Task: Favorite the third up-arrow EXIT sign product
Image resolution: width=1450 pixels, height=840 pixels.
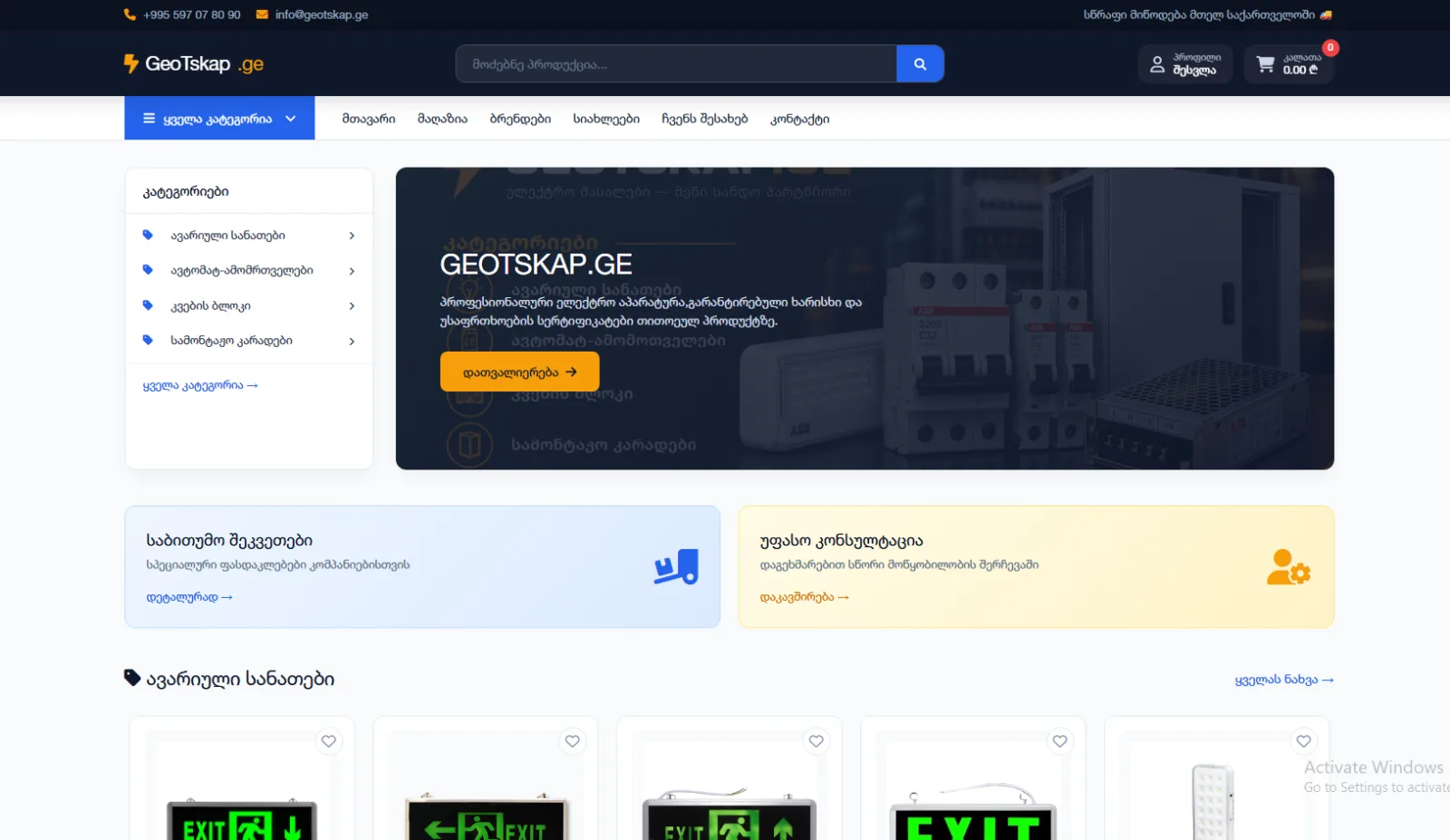Action: (817, 741)
